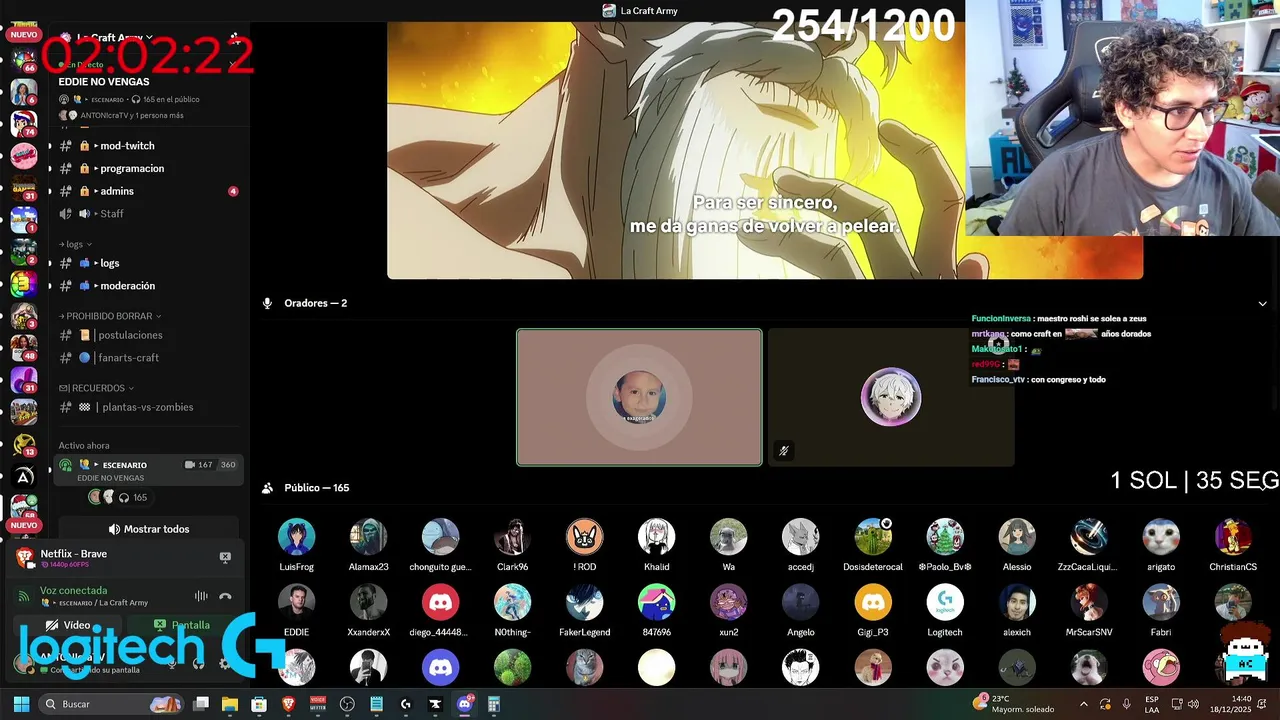1280x720 pixels.
Task: Open the ESCENARIO stage entry in Activo ahora
Action: point(147,471)
